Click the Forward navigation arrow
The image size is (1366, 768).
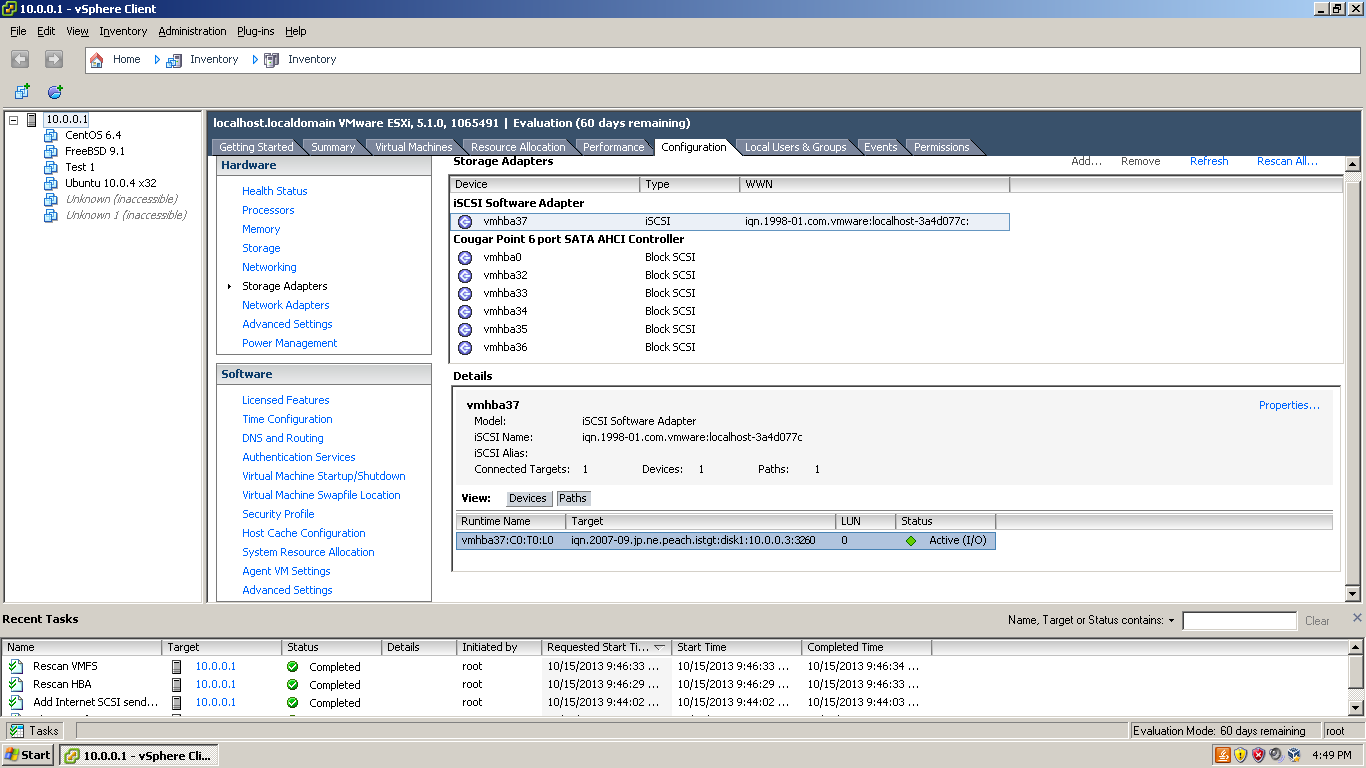[x=54, y=60]
